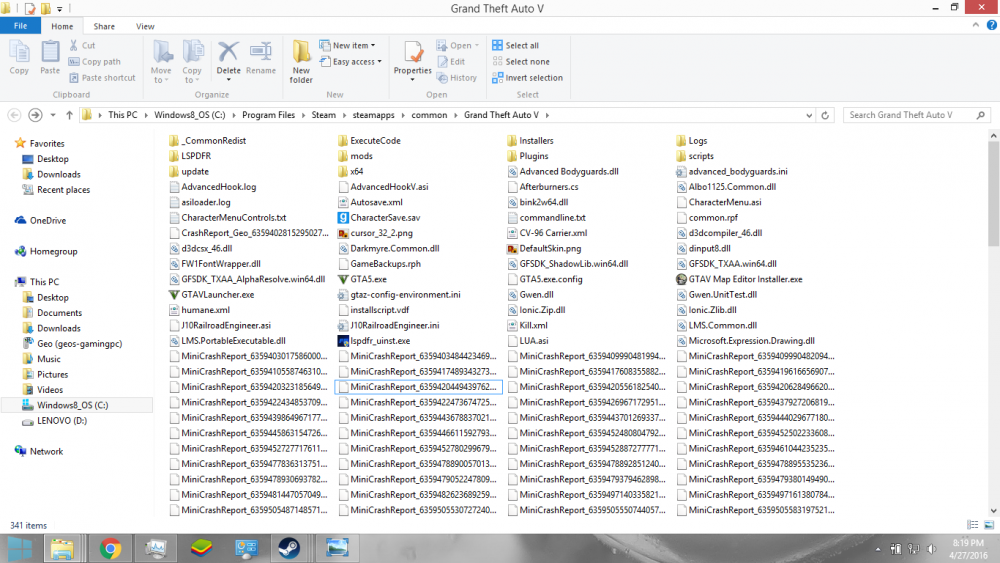1000x563 pixels.
Task: Open the Easy access dropdown
Action: (x=351, y=62)
